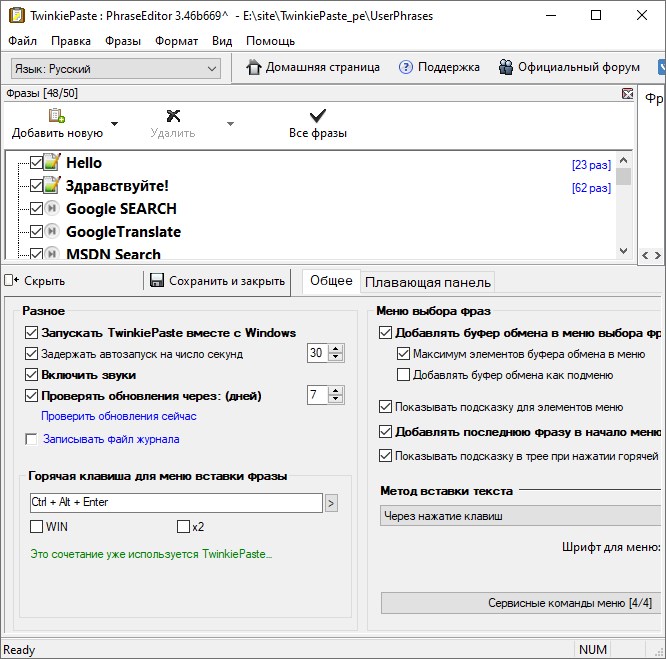Toggle the GoogleTranslate phrase checkbox
This screenshot has width=666, height=659.
(37, 231)
